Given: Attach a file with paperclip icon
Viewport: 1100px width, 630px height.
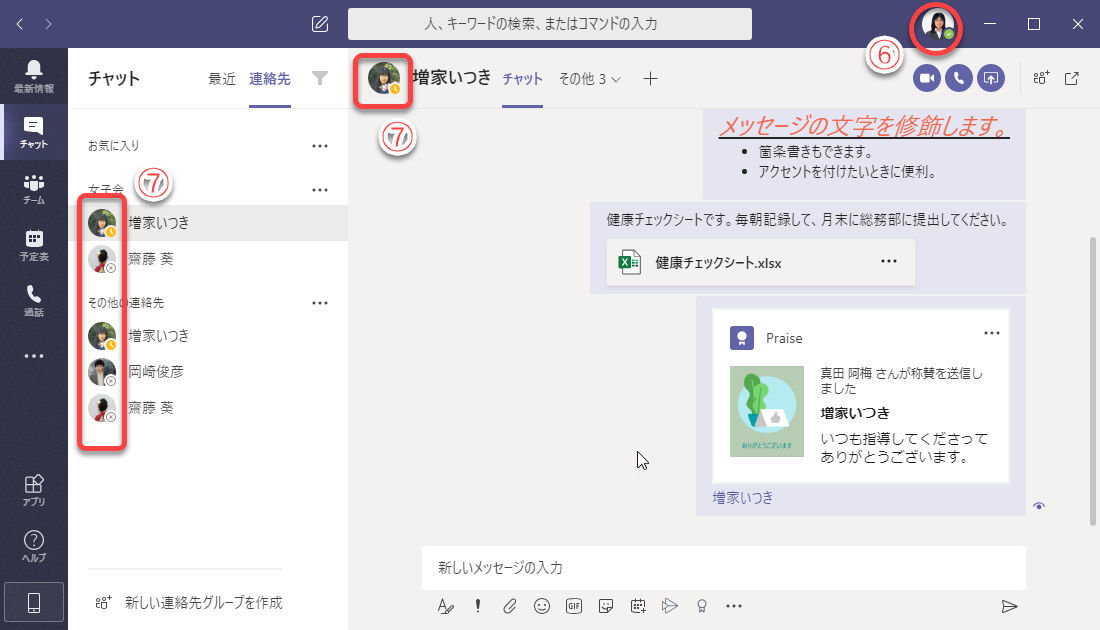Looking at the screenshot, I should tap(510, 606).
